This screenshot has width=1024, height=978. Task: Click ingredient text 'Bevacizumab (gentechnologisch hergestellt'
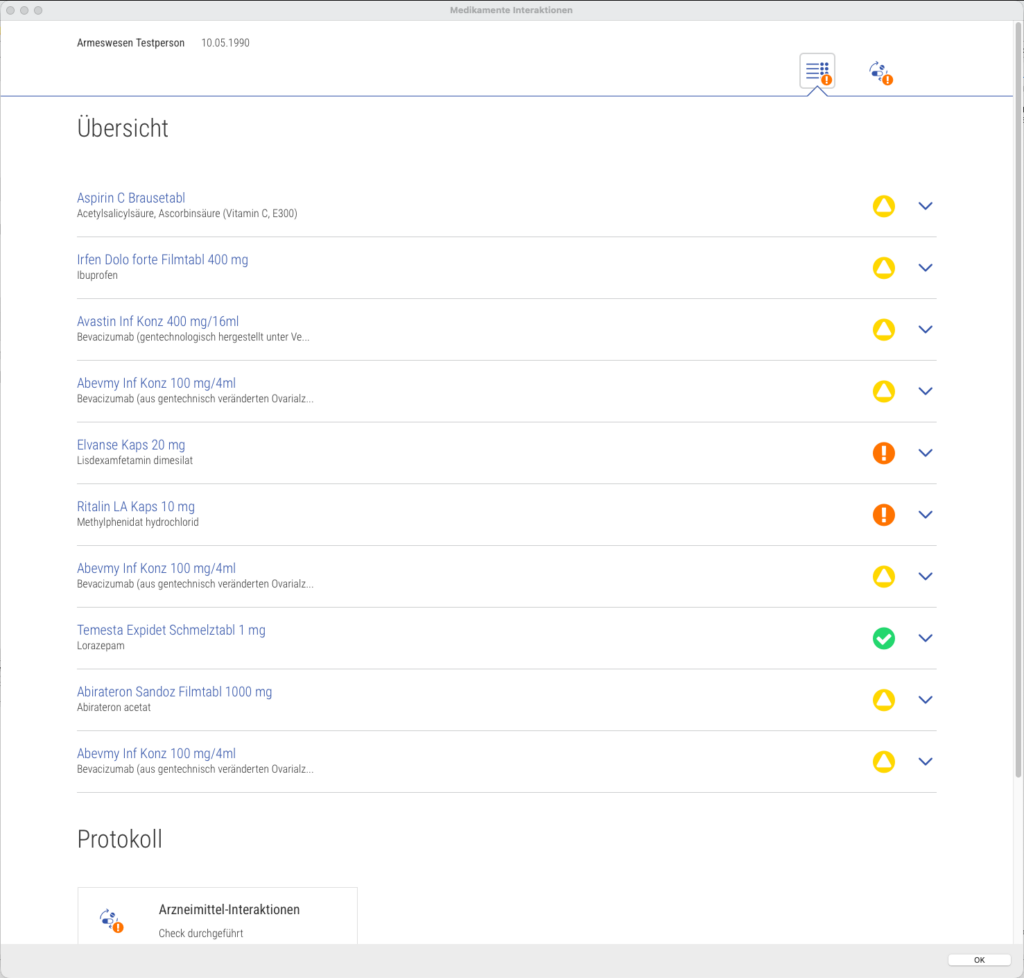coord(170,338)
